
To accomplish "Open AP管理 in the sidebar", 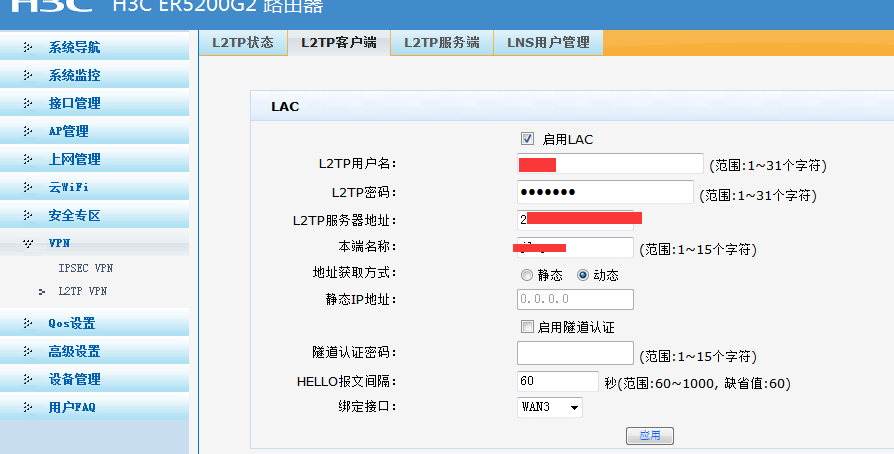I will point(68,131).
